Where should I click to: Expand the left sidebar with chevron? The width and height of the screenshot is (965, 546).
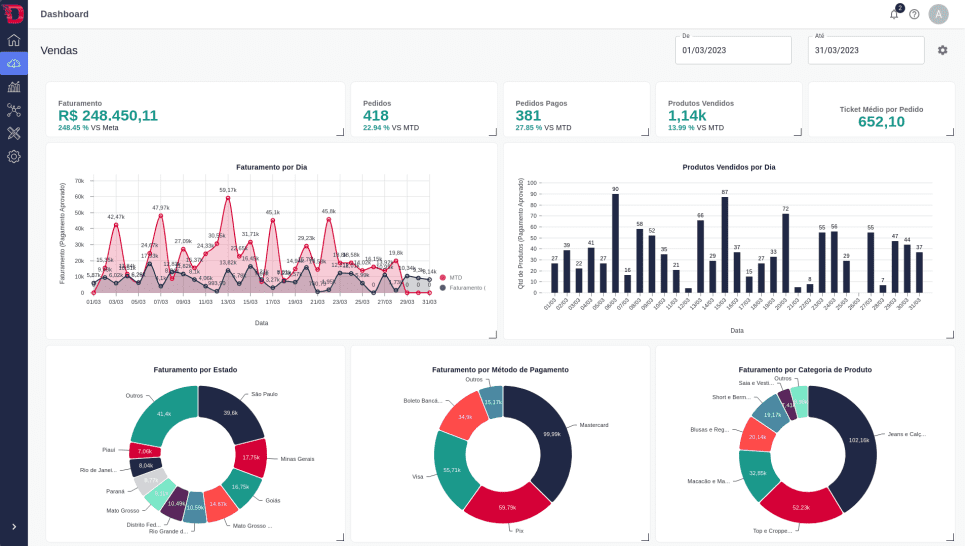pyautogui.click(x=14, y=526)
